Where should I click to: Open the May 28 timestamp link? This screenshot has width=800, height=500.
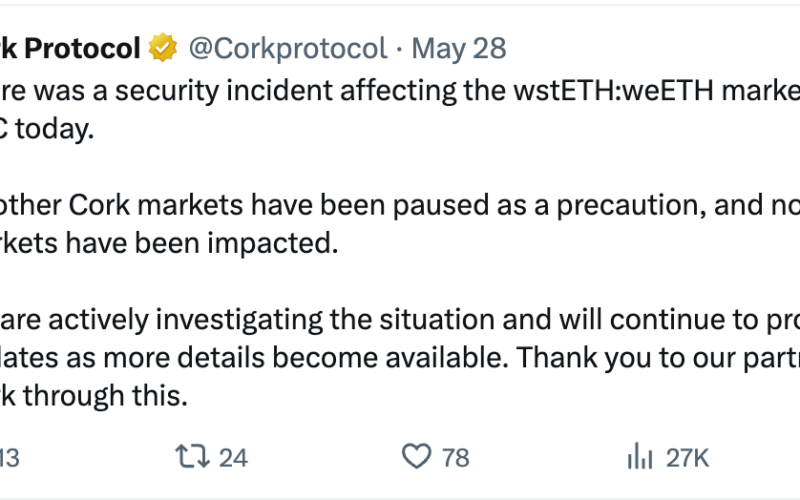point(459,48)
